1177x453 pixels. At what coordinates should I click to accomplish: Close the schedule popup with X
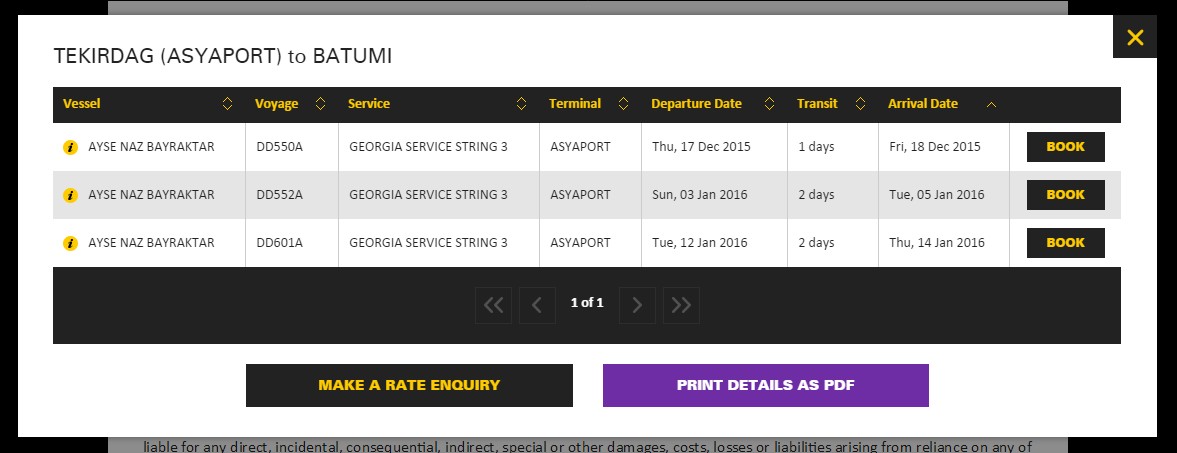1134,38
